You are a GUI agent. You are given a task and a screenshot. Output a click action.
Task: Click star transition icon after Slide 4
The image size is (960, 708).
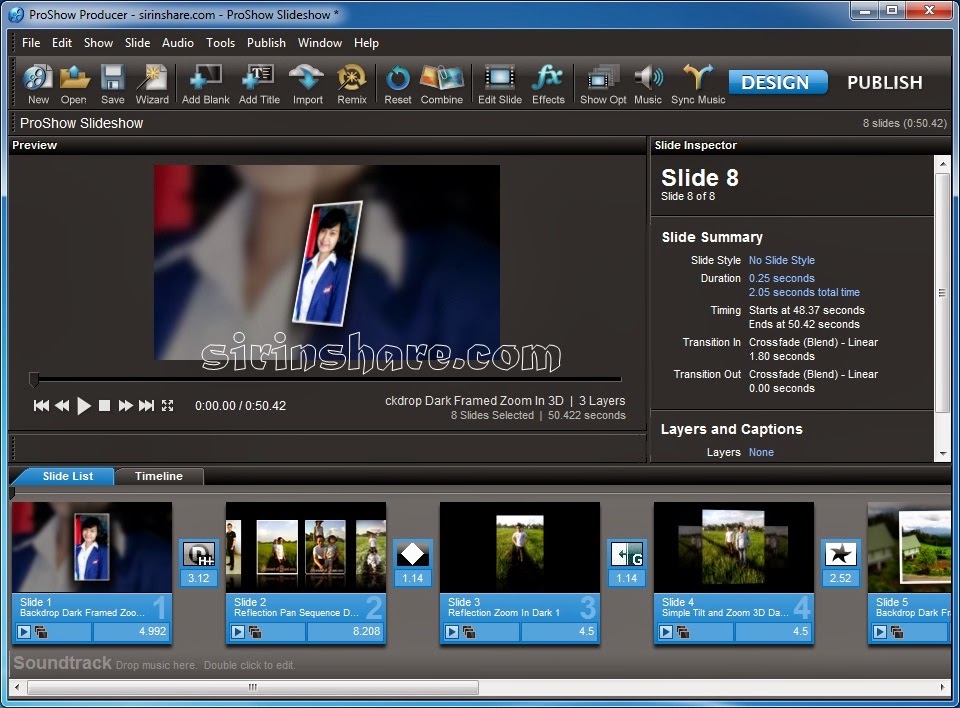point(841,554)
